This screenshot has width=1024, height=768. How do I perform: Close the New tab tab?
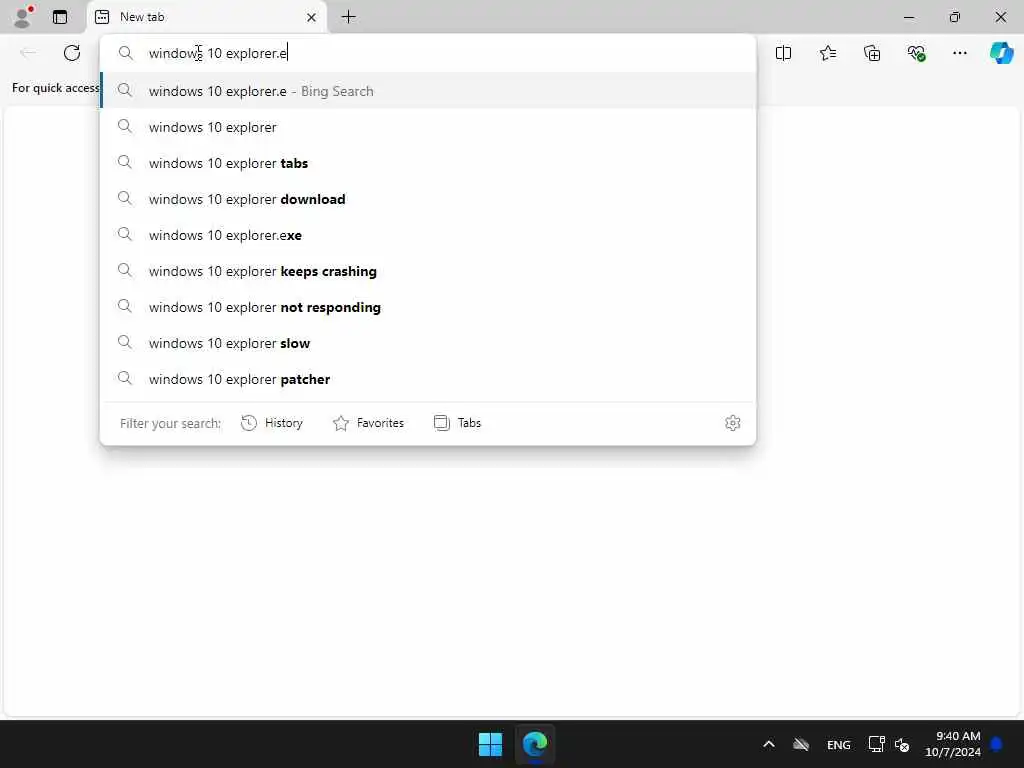pyautogui.click(x=312, y=18)
